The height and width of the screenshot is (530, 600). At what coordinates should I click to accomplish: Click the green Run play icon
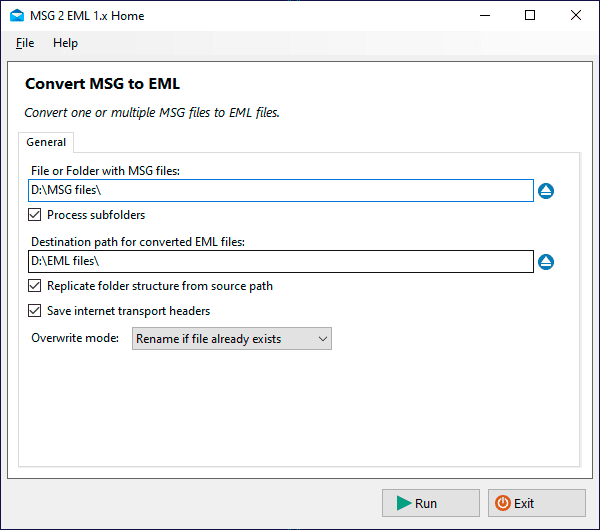(403, 503)
